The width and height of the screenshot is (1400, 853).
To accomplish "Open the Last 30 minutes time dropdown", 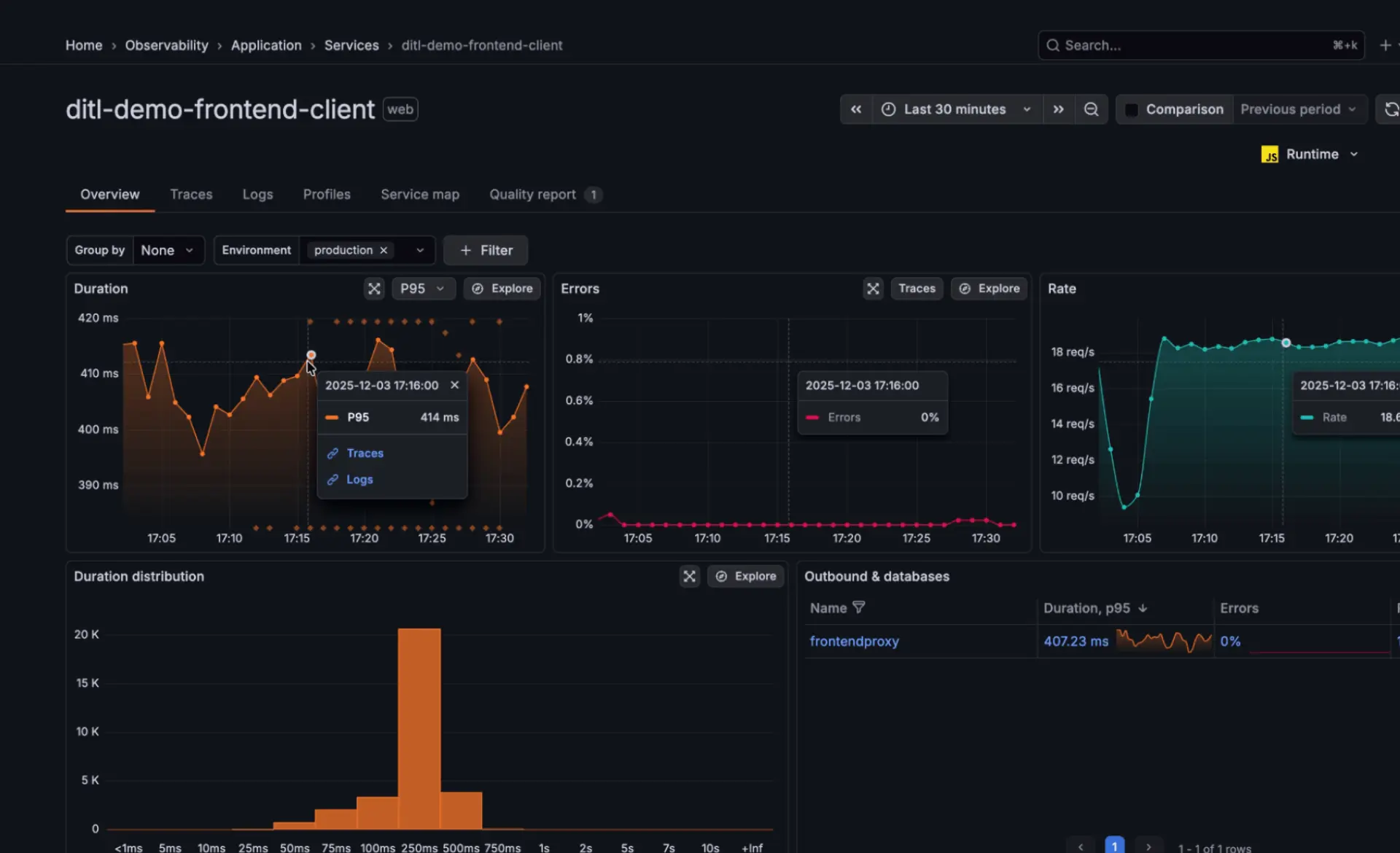I will coord(958,109).
